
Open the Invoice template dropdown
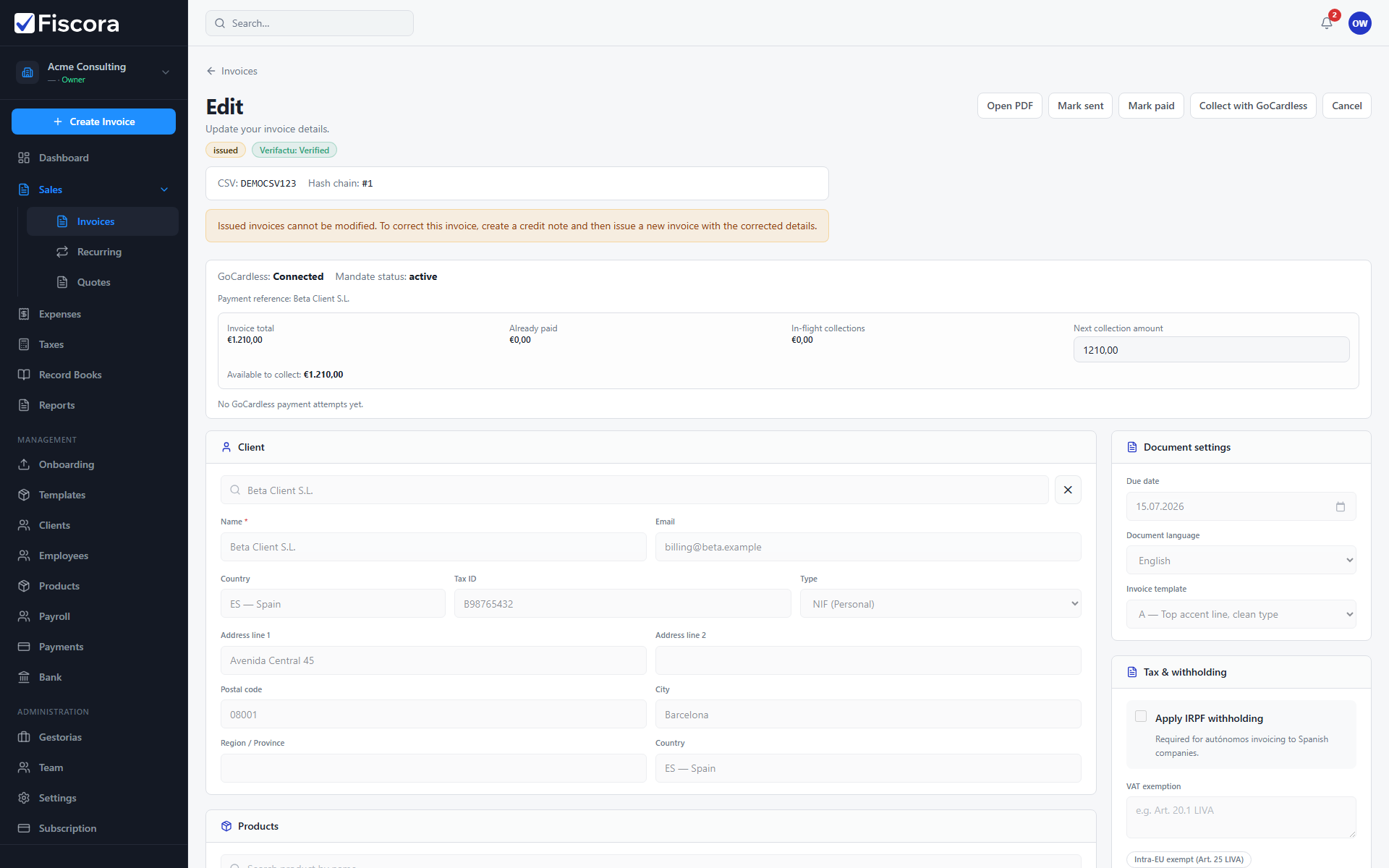coord(1241,614)
